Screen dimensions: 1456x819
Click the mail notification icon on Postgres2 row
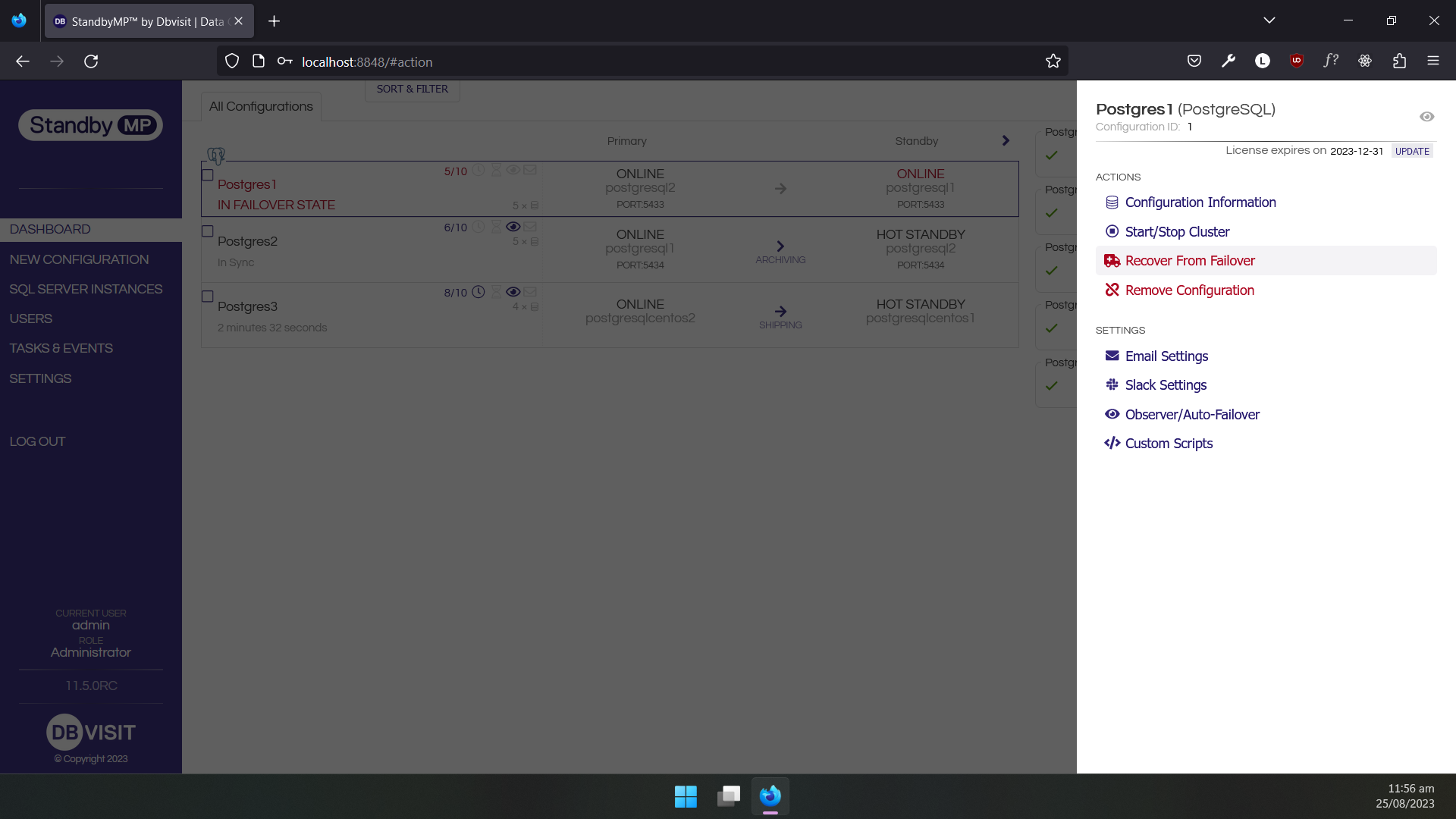pyautogui.click(x=531, y=226)
